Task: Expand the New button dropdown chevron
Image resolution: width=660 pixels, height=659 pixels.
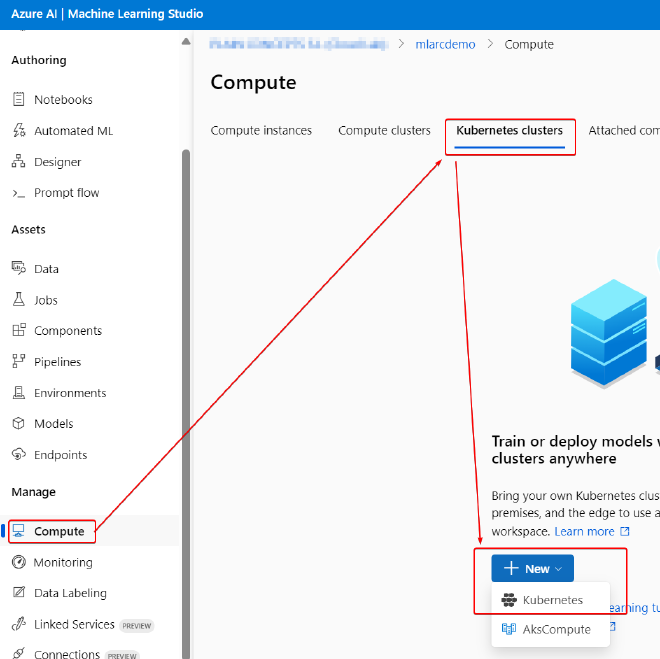Action: (559, 569)
